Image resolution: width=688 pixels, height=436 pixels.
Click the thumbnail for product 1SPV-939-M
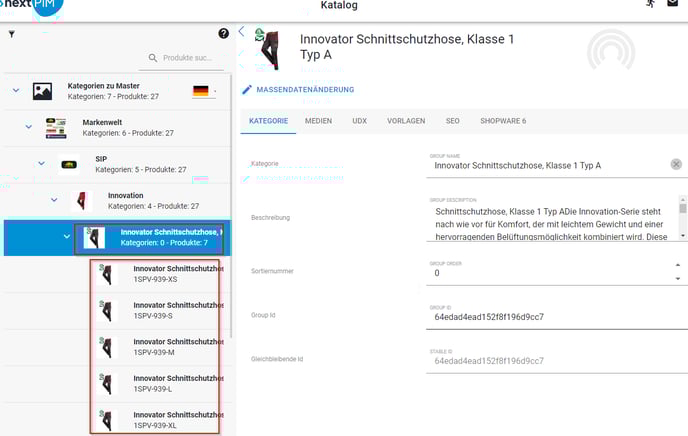107,347
